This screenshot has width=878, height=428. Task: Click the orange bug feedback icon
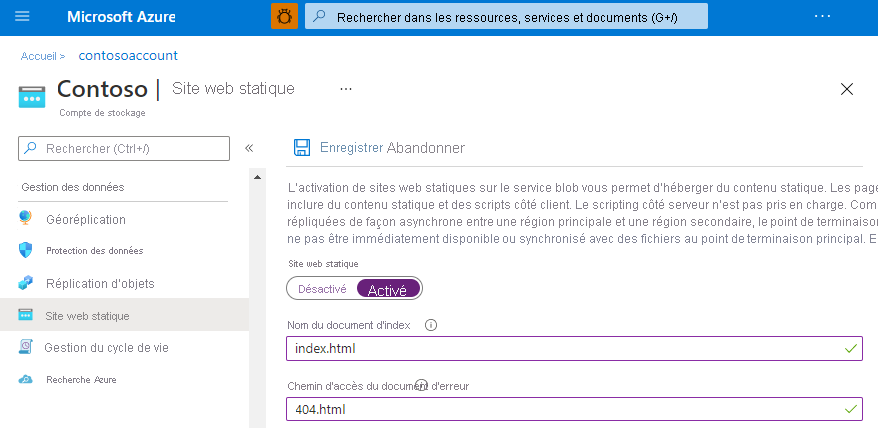pyautogui.click(x=284, y=16)
